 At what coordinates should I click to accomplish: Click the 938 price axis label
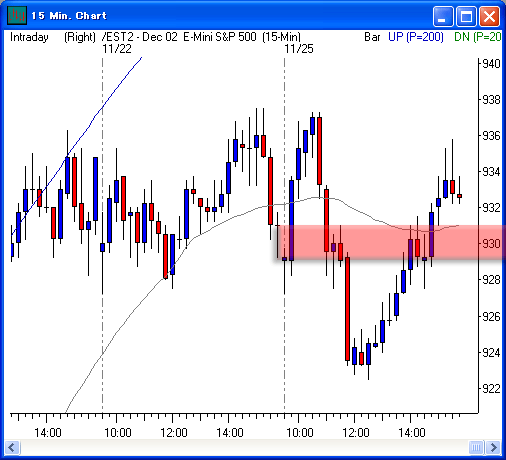tap(491, 99)
